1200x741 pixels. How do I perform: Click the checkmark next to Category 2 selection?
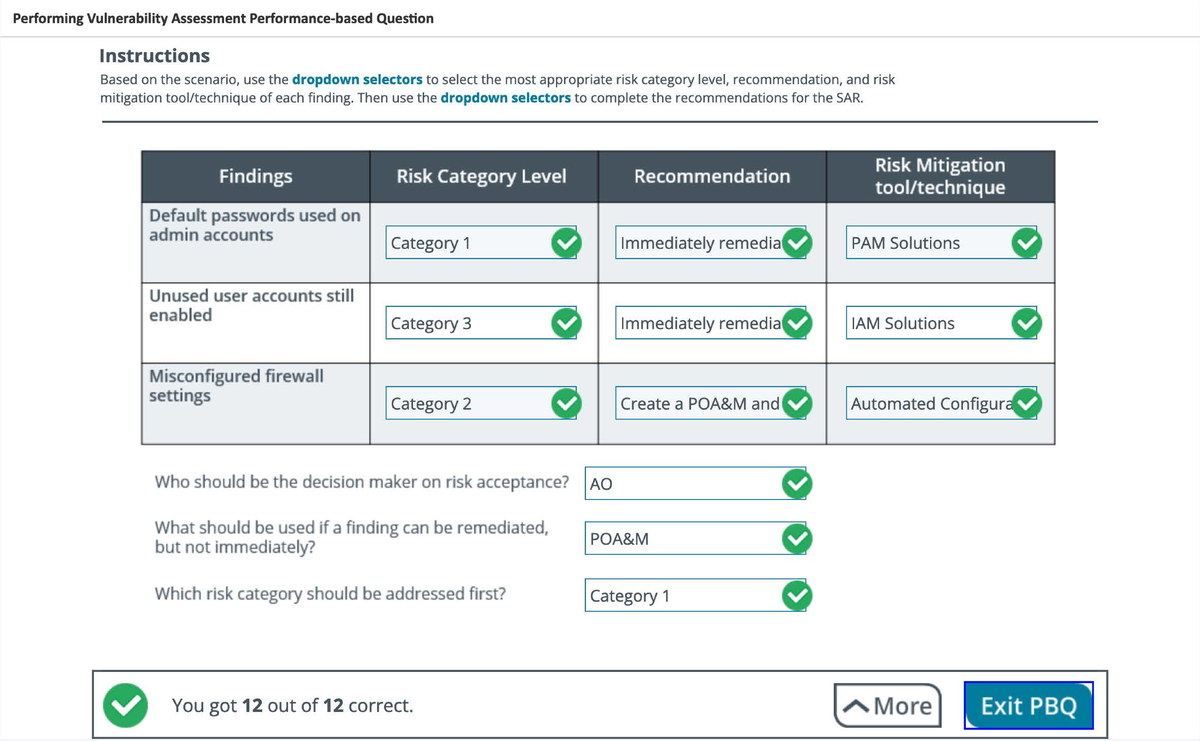[566, 403]
